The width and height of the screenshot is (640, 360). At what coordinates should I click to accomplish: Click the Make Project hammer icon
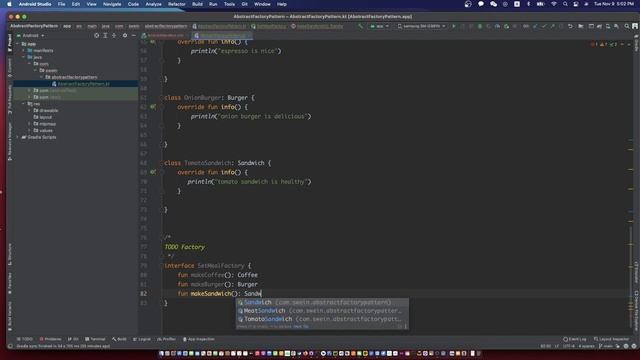coord(360,26)
